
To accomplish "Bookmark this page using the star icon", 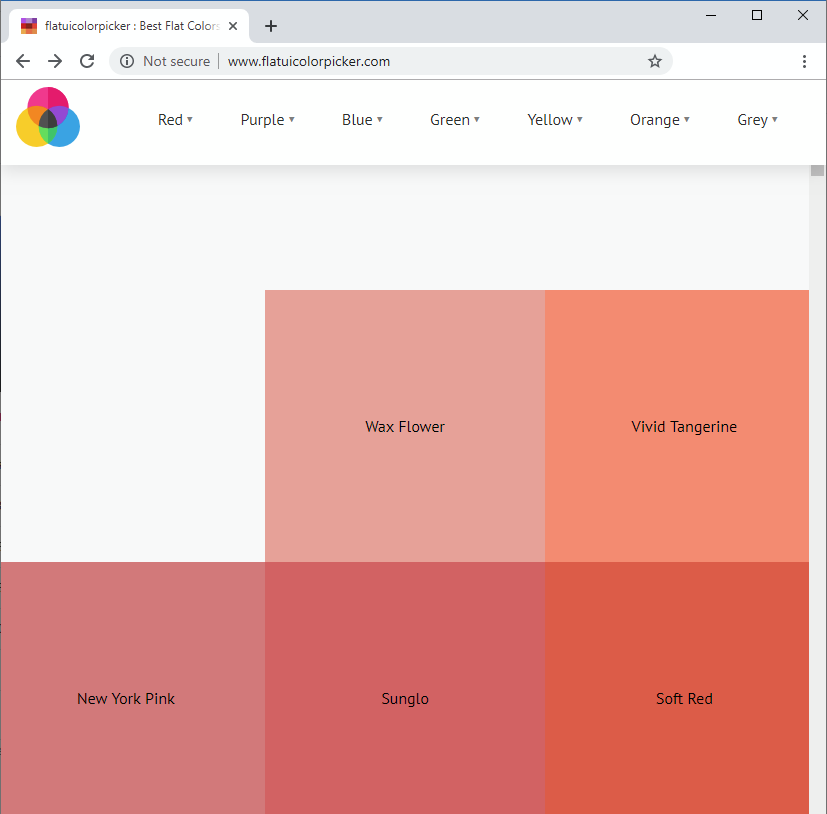I will (x=655, y=61).
